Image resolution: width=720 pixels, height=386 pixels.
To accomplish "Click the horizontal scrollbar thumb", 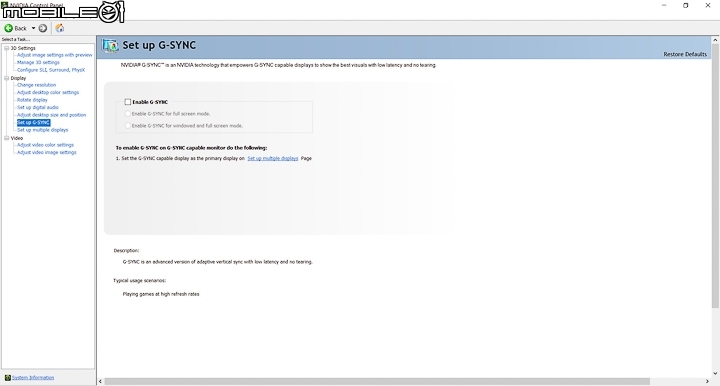I will tap(377, 381).
